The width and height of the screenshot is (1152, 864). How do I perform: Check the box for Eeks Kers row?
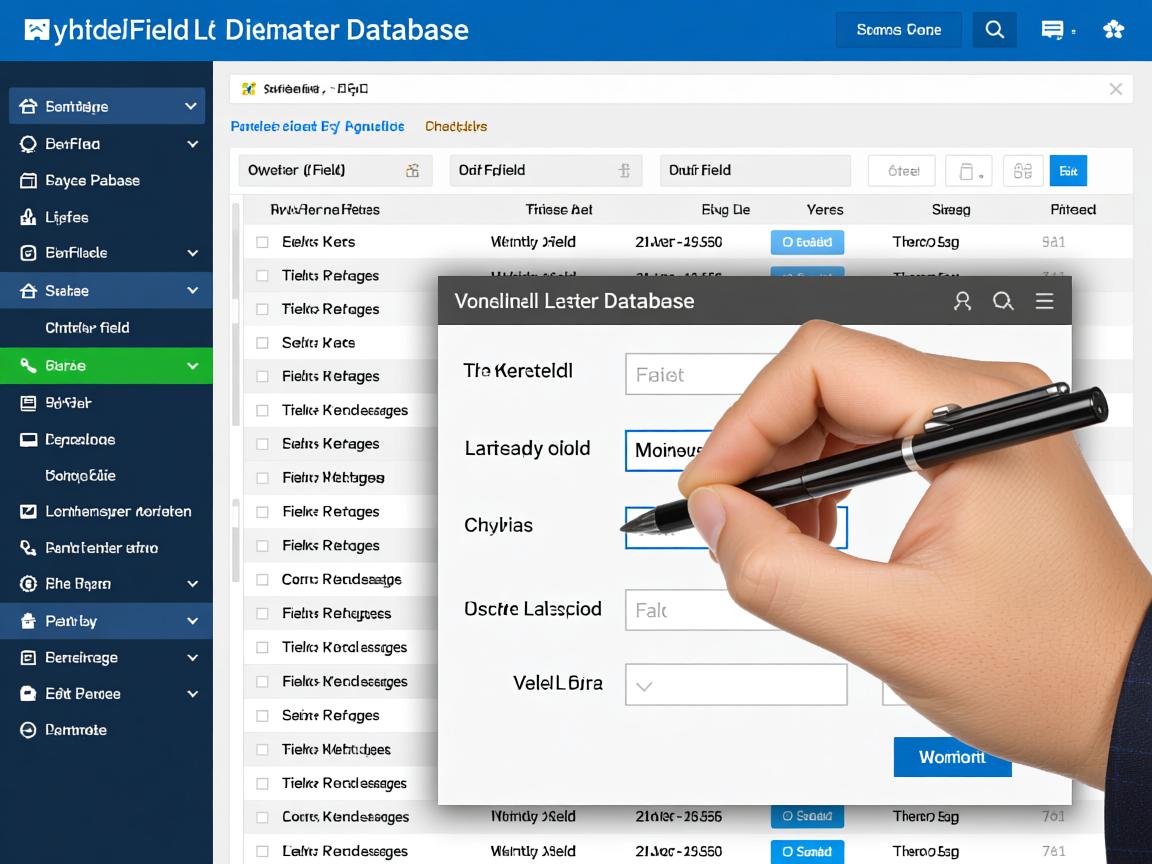[262, 242]
